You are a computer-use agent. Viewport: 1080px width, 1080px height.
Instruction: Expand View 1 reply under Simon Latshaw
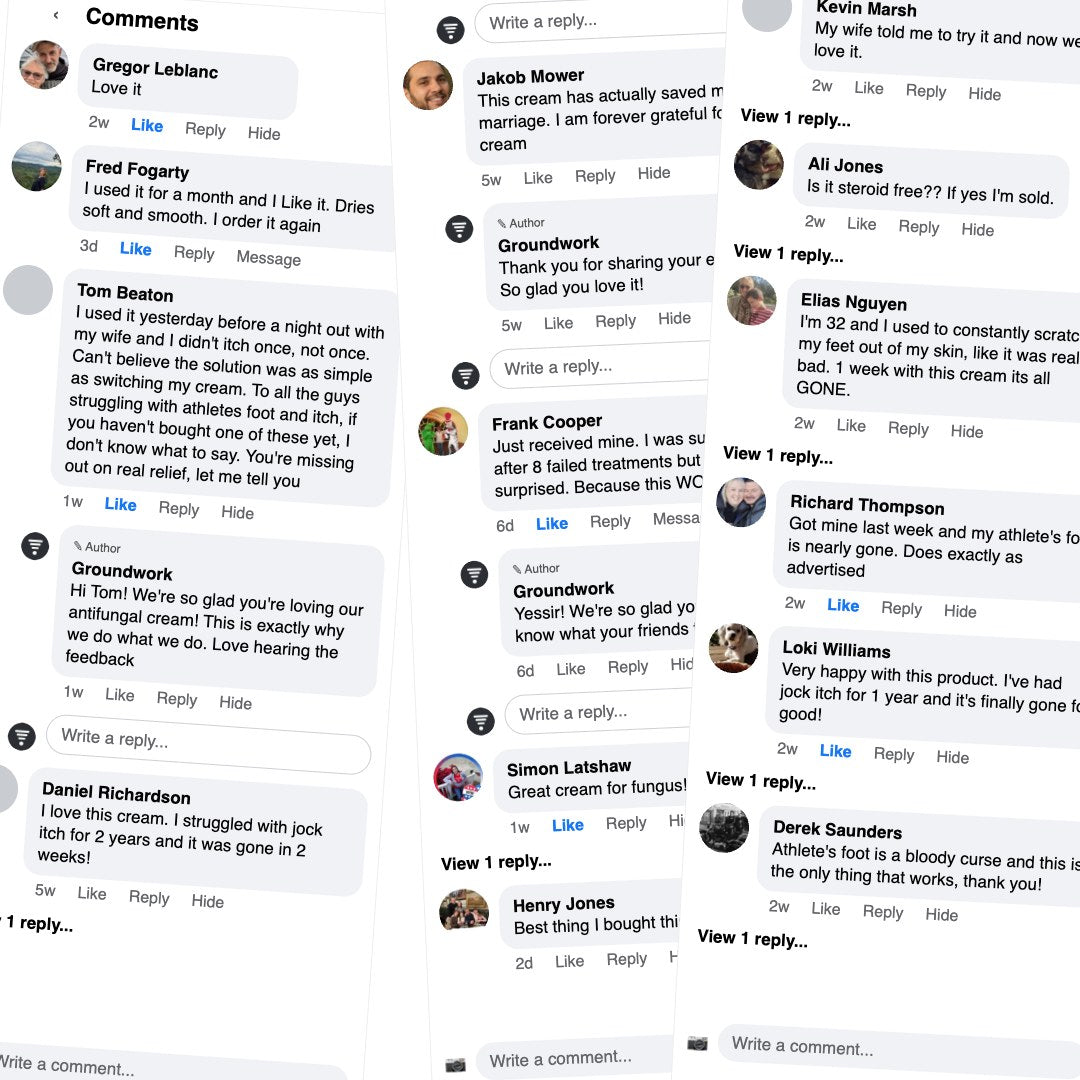tap(496, 862)
